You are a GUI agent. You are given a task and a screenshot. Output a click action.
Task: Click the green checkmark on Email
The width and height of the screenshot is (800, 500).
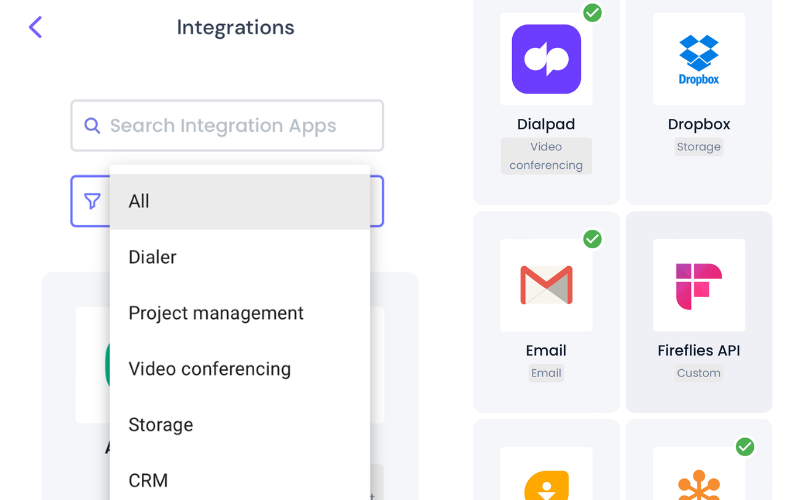[593, 239]
